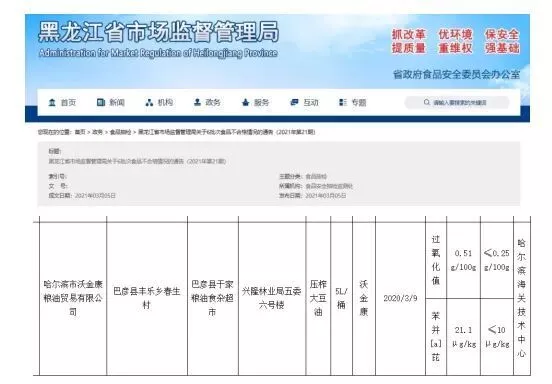Click the 互动 interaction icon
The height and width of the screenshot is (384, 552).
294,102
